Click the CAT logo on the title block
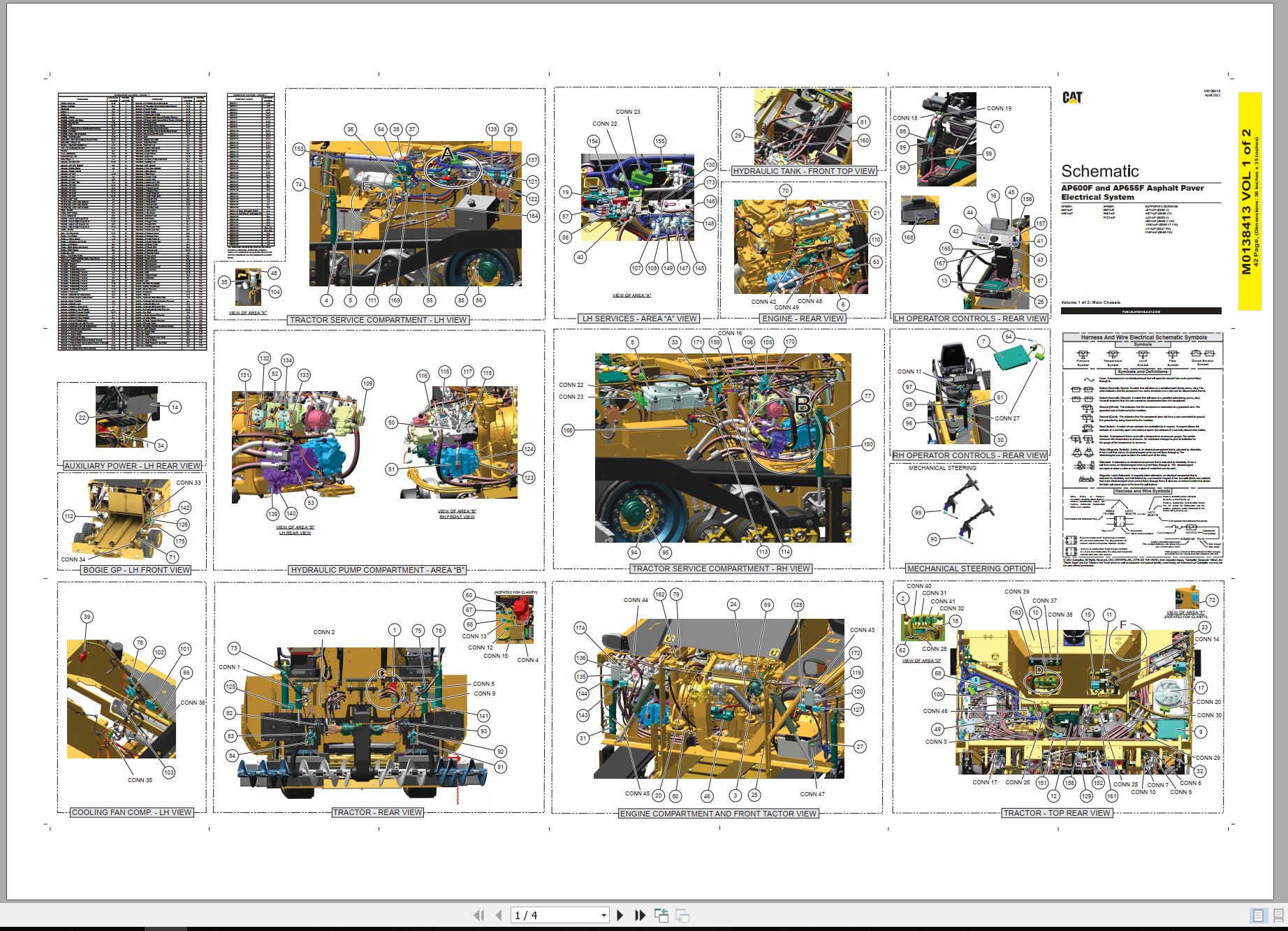Image resolution: width=1288 pixels, height=931 pixels. (x=1072, y=97)
